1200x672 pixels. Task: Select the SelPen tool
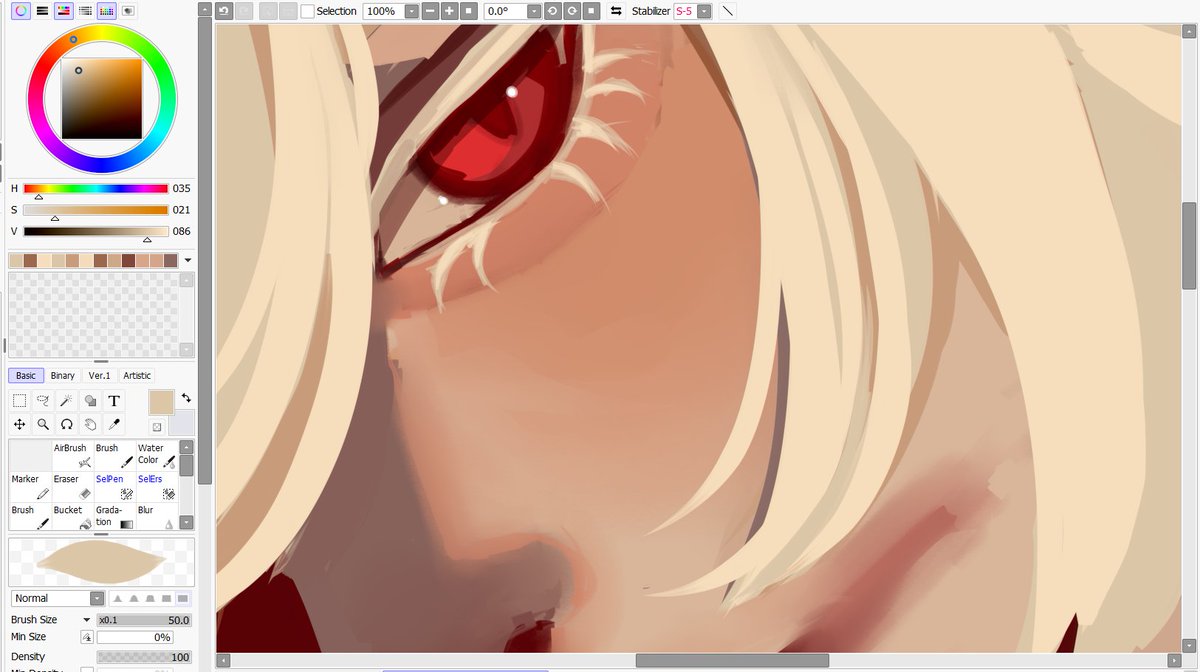point(114,486)
